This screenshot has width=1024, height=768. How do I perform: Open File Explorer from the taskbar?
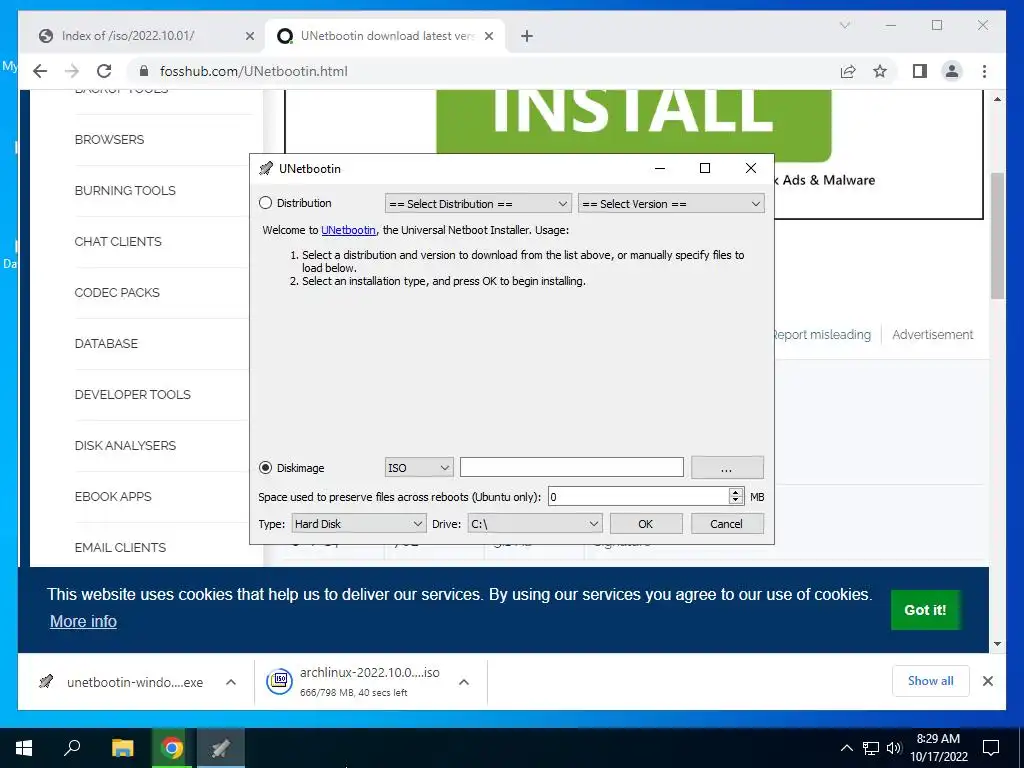pyautogui.click(x=122, y=748)
